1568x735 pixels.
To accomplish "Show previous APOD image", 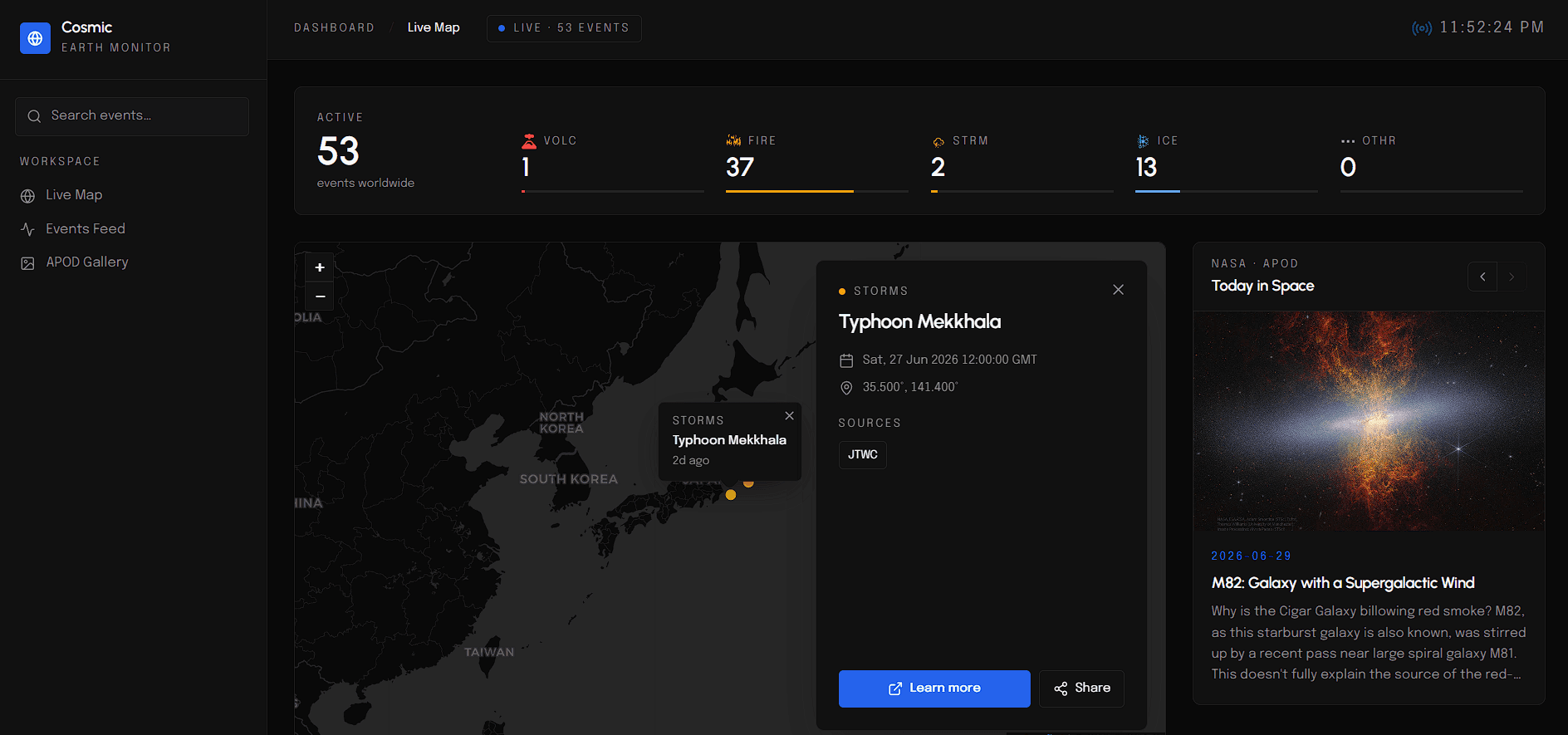I will [x=1482, y=277].
